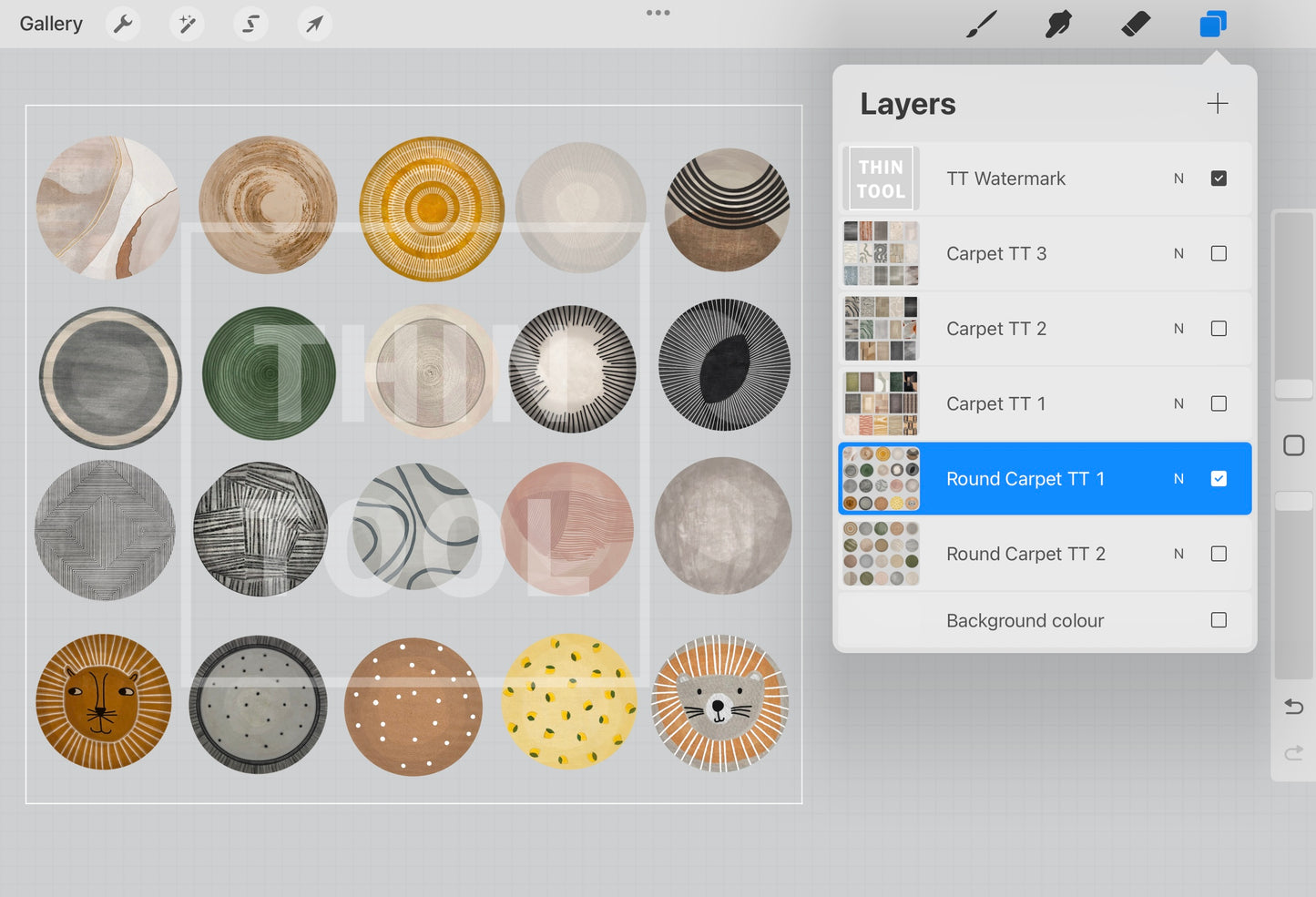Open blend mode N for Carpet TT 2
The width and height of the screenshot is (1316, 897).
tap(1178, 328)
